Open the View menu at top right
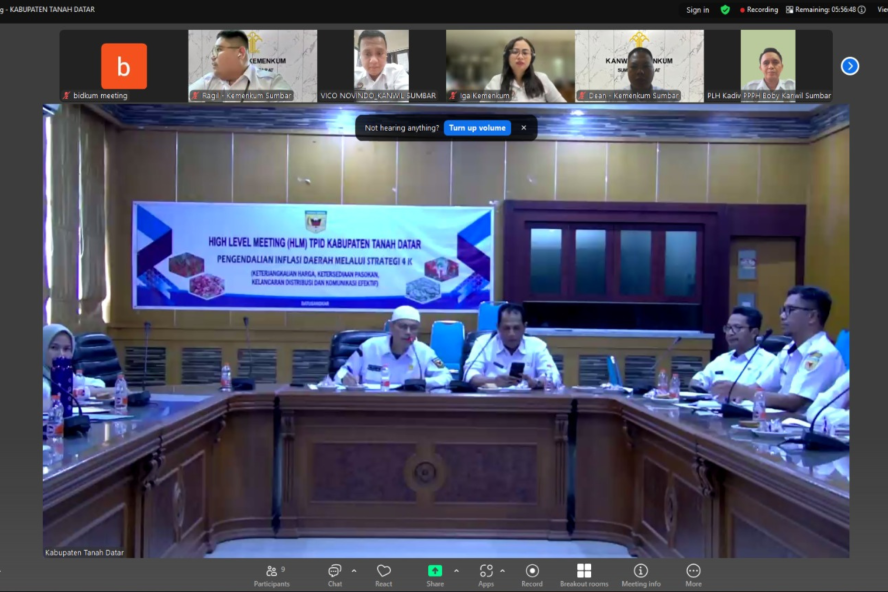 coord(881,10)
